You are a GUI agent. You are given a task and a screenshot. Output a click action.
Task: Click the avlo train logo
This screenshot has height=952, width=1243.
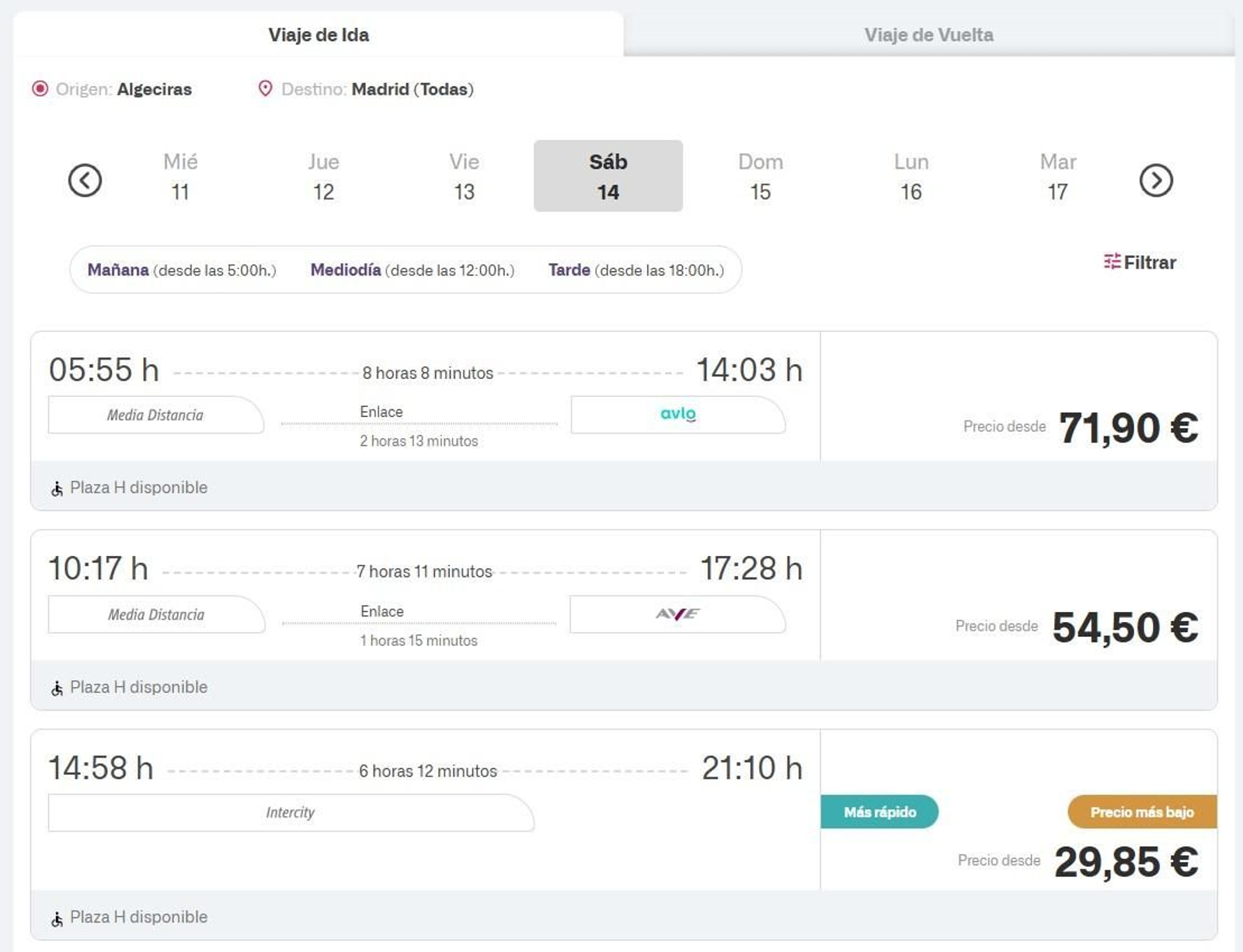click(x=677, y=414)
